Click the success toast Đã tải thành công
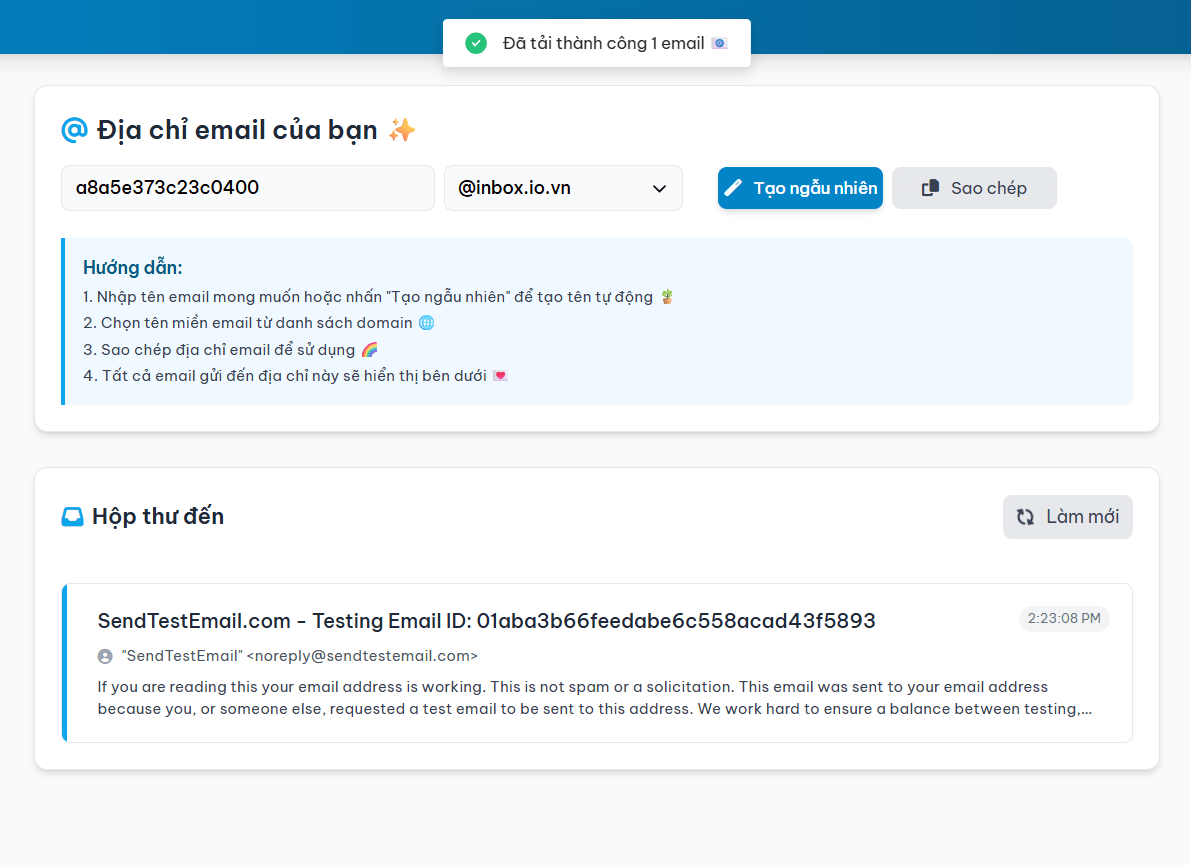This screenshot has width=1191, height=865. [x=596, y=43]
